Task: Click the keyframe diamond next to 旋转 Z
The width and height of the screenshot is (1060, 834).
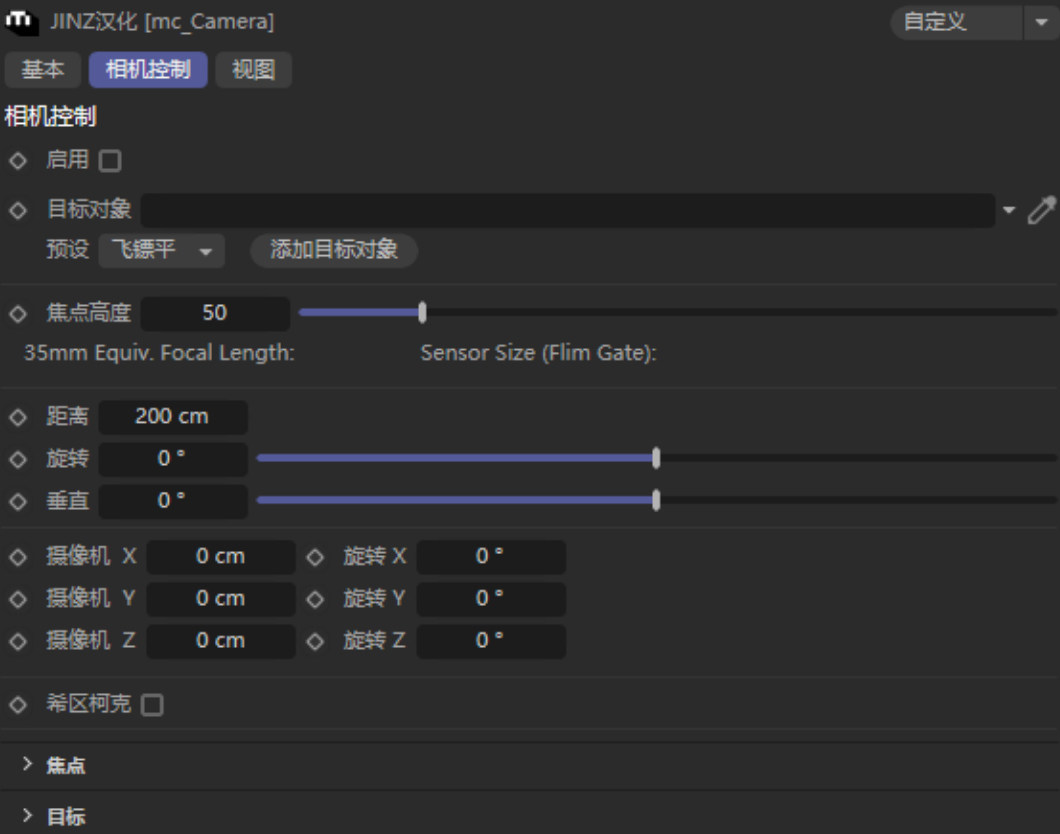Action: (x=315, y=641)
